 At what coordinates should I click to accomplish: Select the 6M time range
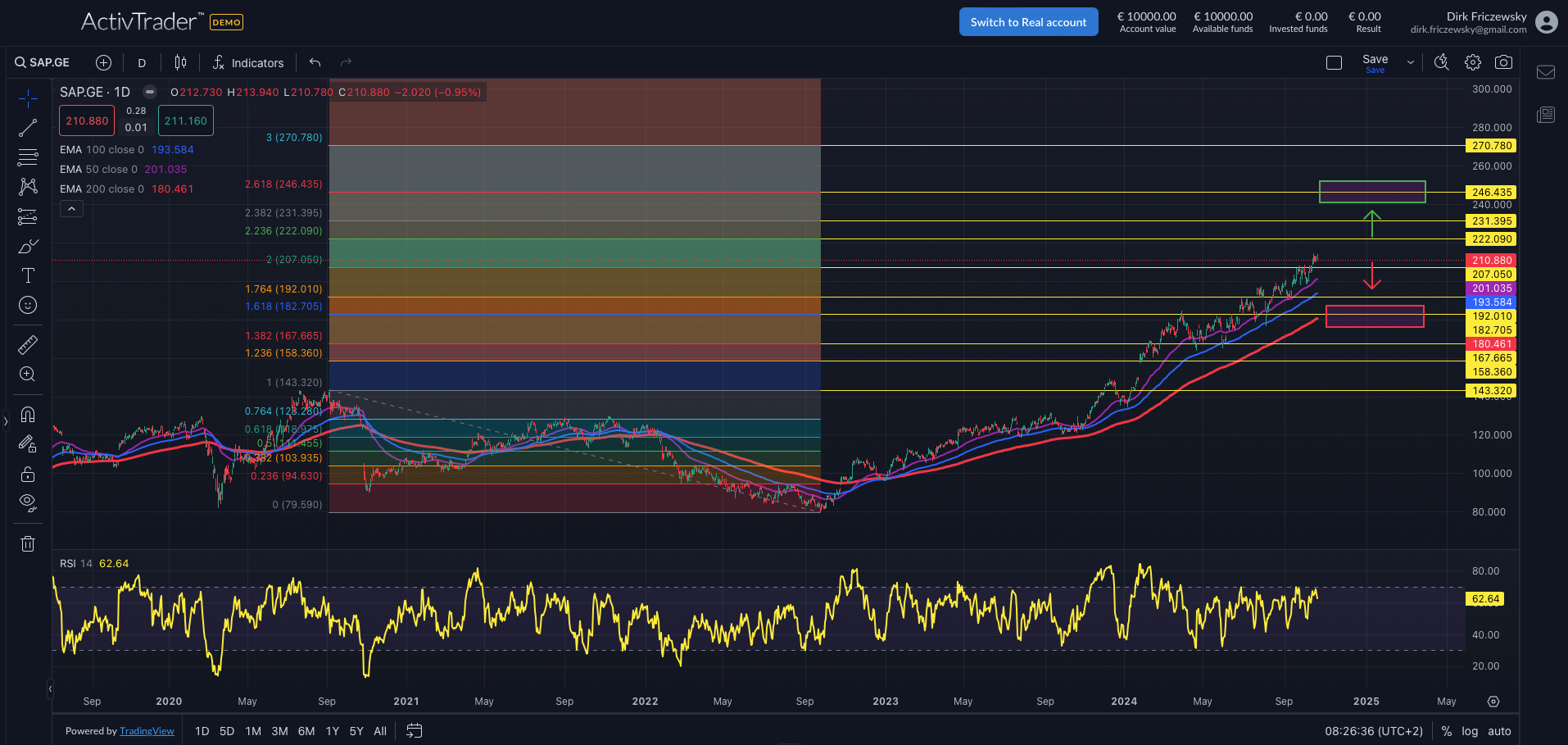tap(306, 731)
